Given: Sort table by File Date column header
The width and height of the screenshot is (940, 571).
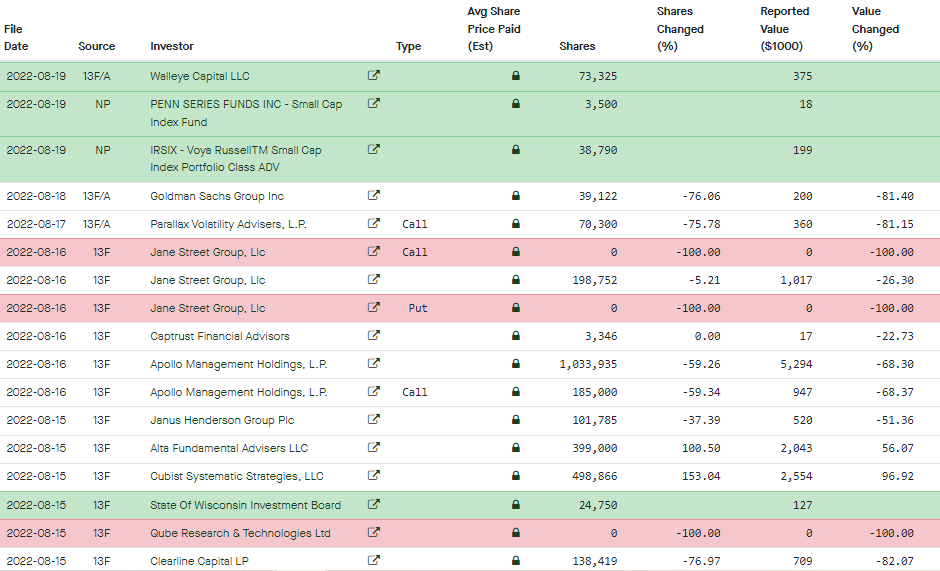Looking at the screenshot, I should click(16, 37).
